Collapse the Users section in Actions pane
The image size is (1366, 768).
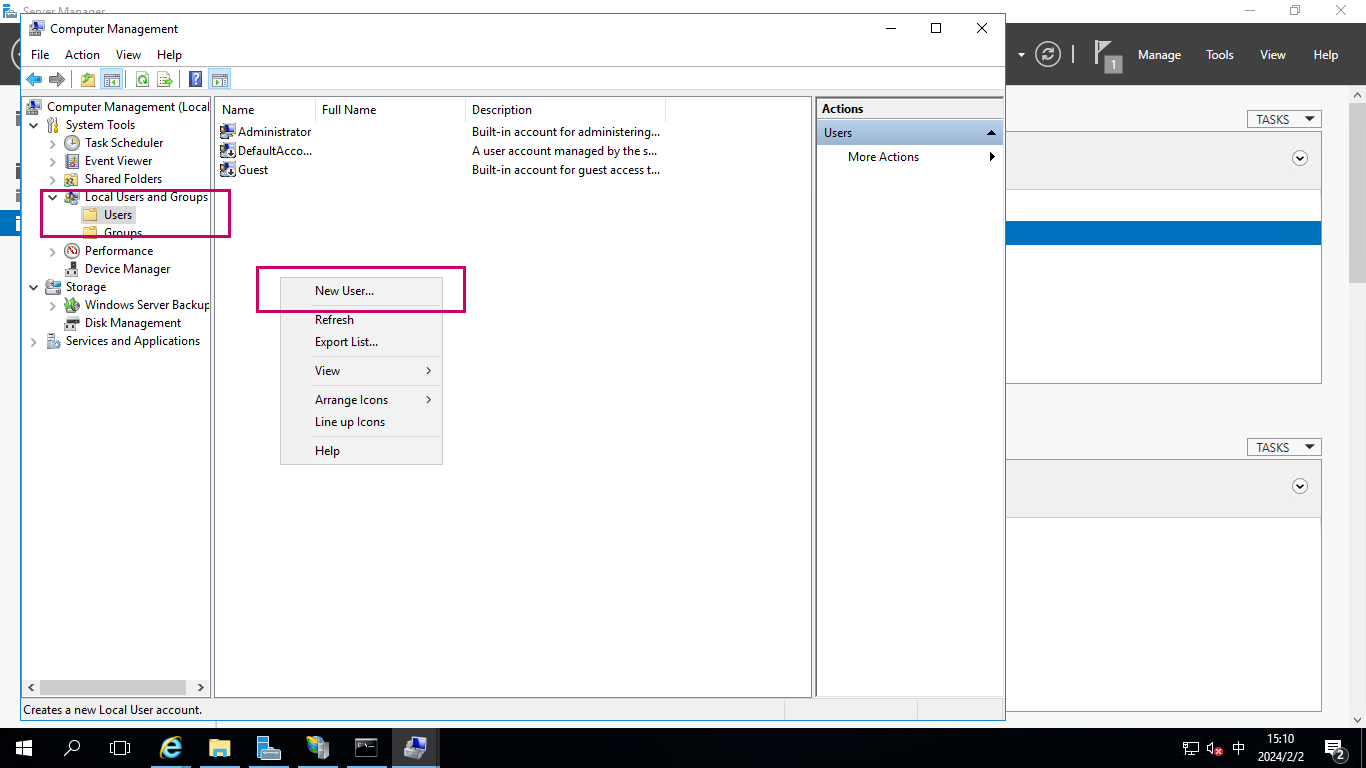click(992, 133)
